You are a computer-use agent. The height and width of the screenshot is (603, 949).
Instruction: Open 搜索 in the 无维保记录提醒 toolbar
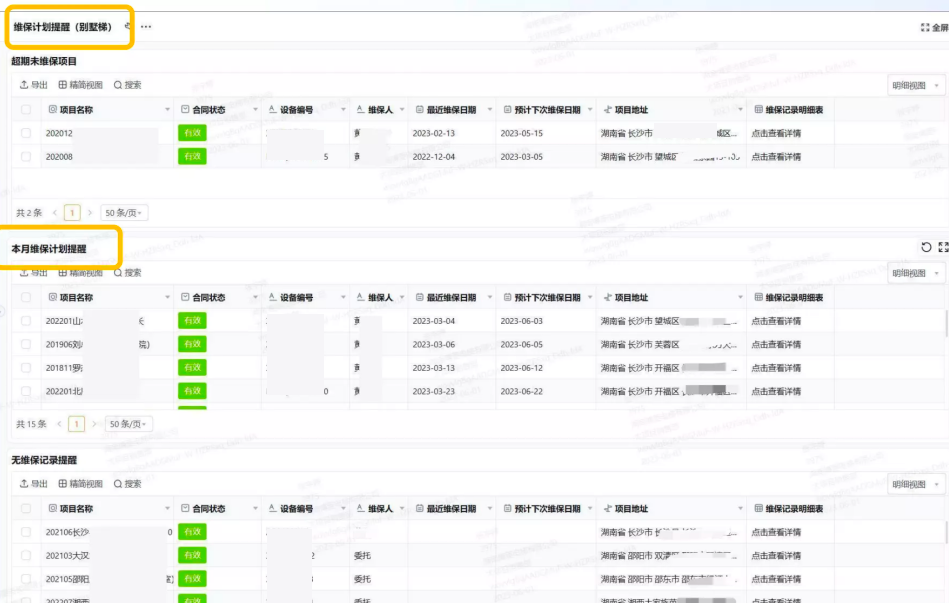tap(127, 484)
